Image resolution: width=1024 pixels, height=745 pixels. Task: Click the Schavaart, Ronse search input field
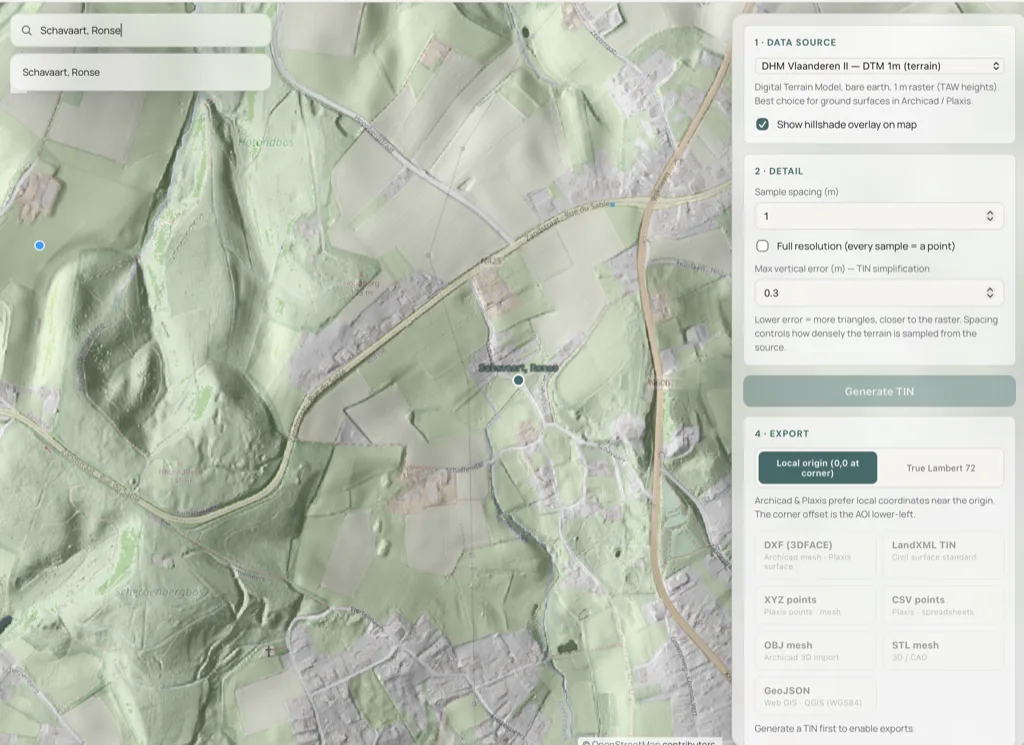tap(140, 31)
